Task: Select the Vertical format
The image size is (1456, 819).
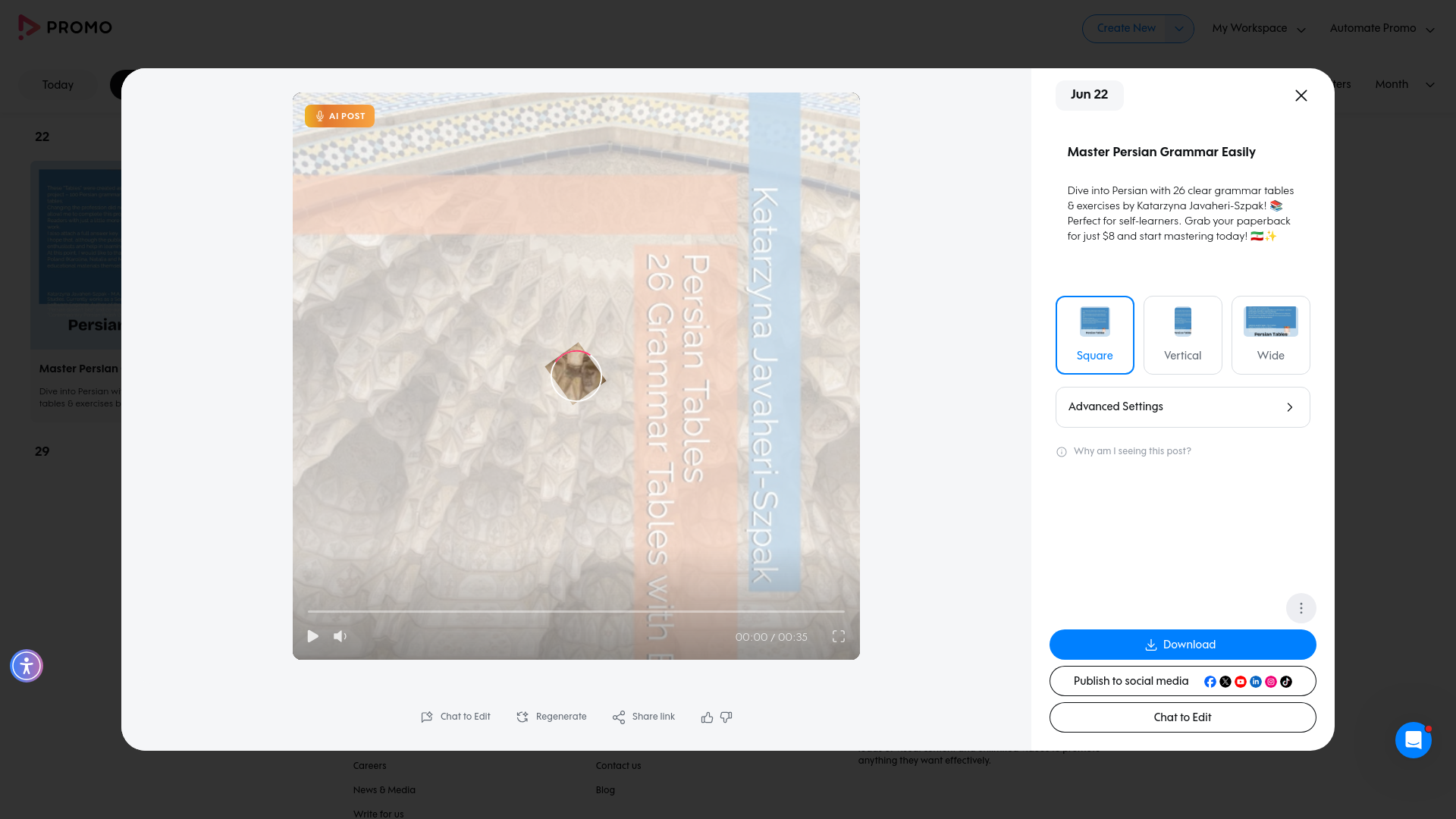Action: tap(1182, 335)
